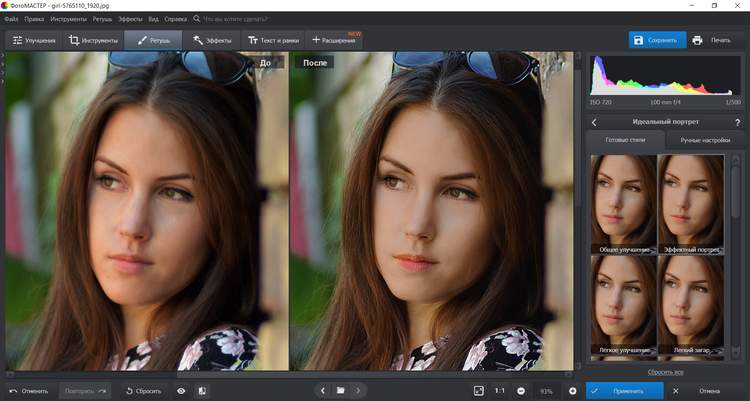Go to previous photo with left arrow
The image size is (750, 401).
[x=321, y=390]
